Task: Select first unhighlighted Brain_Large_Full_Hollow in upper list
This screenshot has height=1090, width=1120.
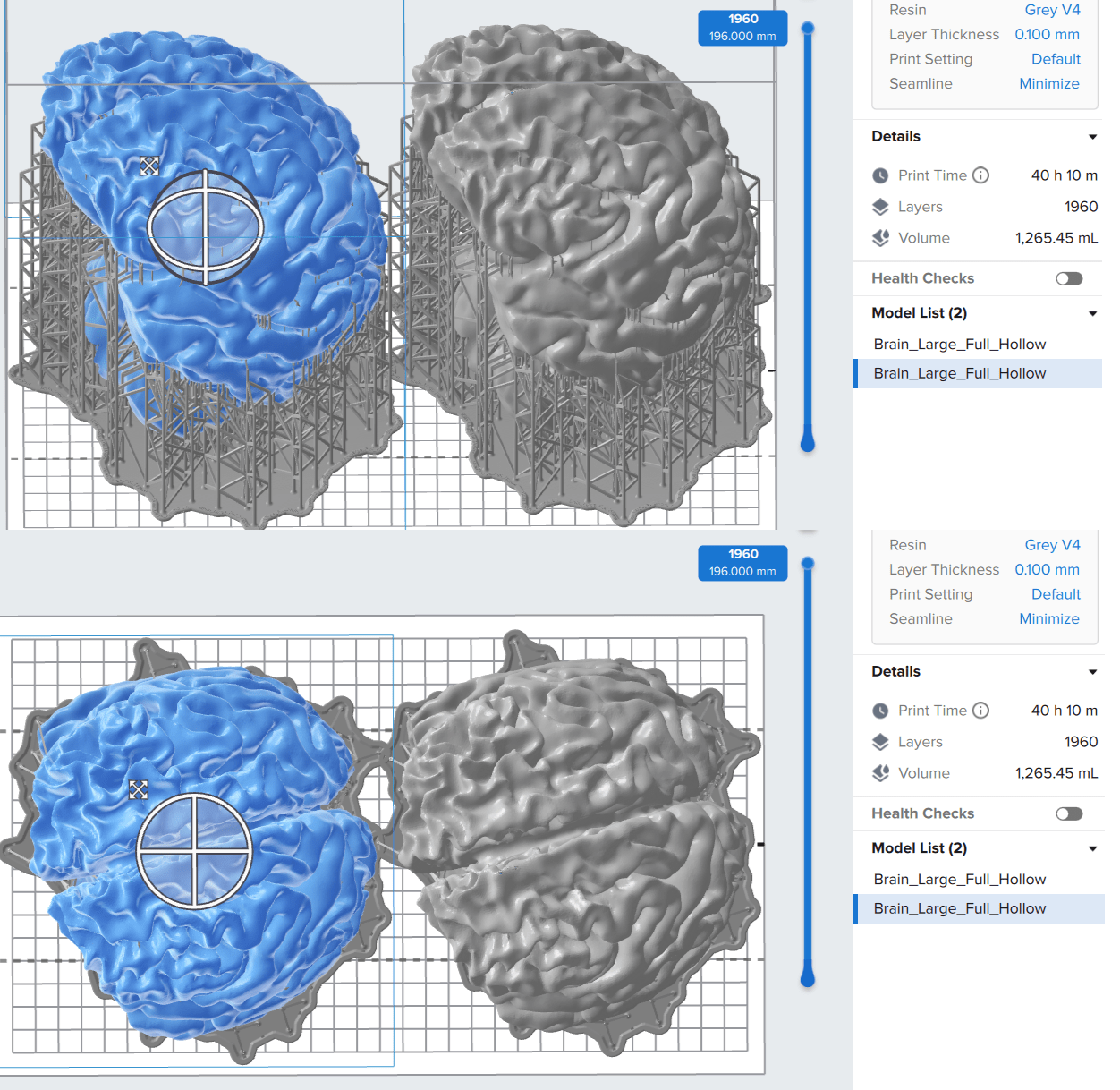Action: click(959, 345)
